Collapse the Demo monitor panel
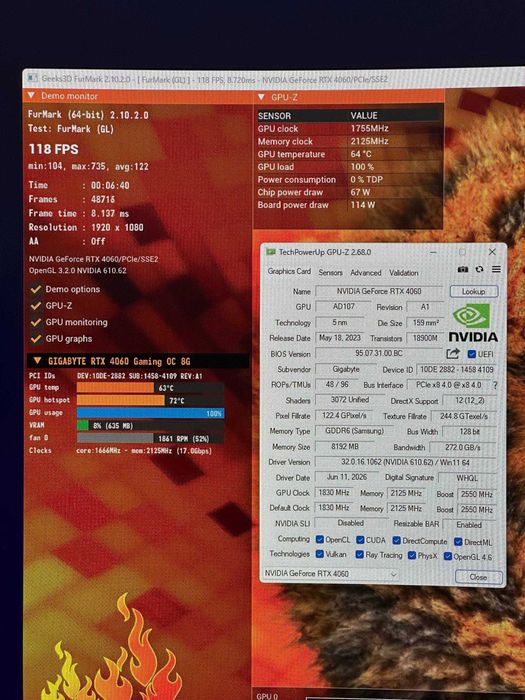This screenshot has height=700, width=525. point(31,96)
